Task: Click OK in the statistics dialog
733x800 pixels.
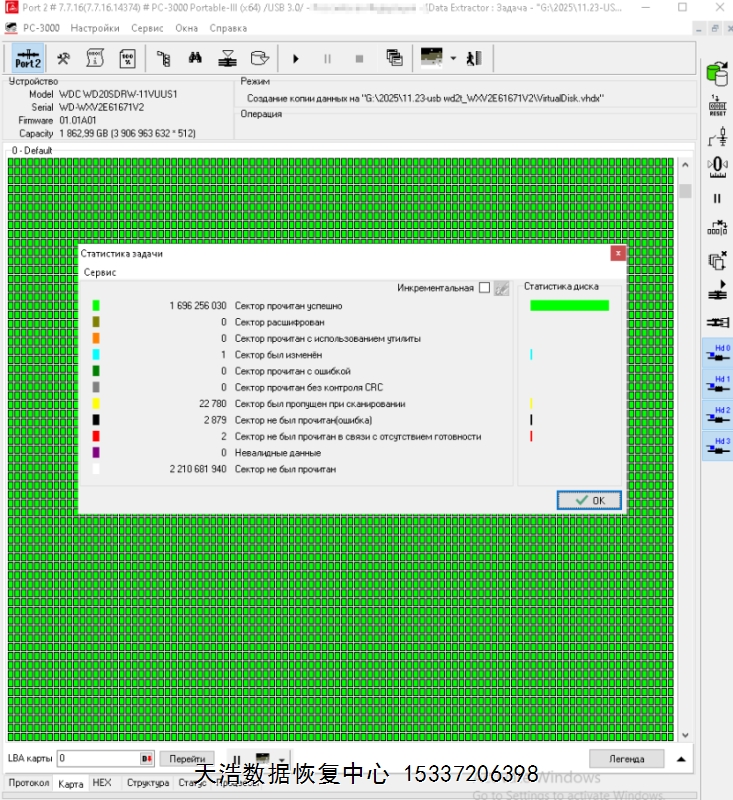Action: [589, 500]
